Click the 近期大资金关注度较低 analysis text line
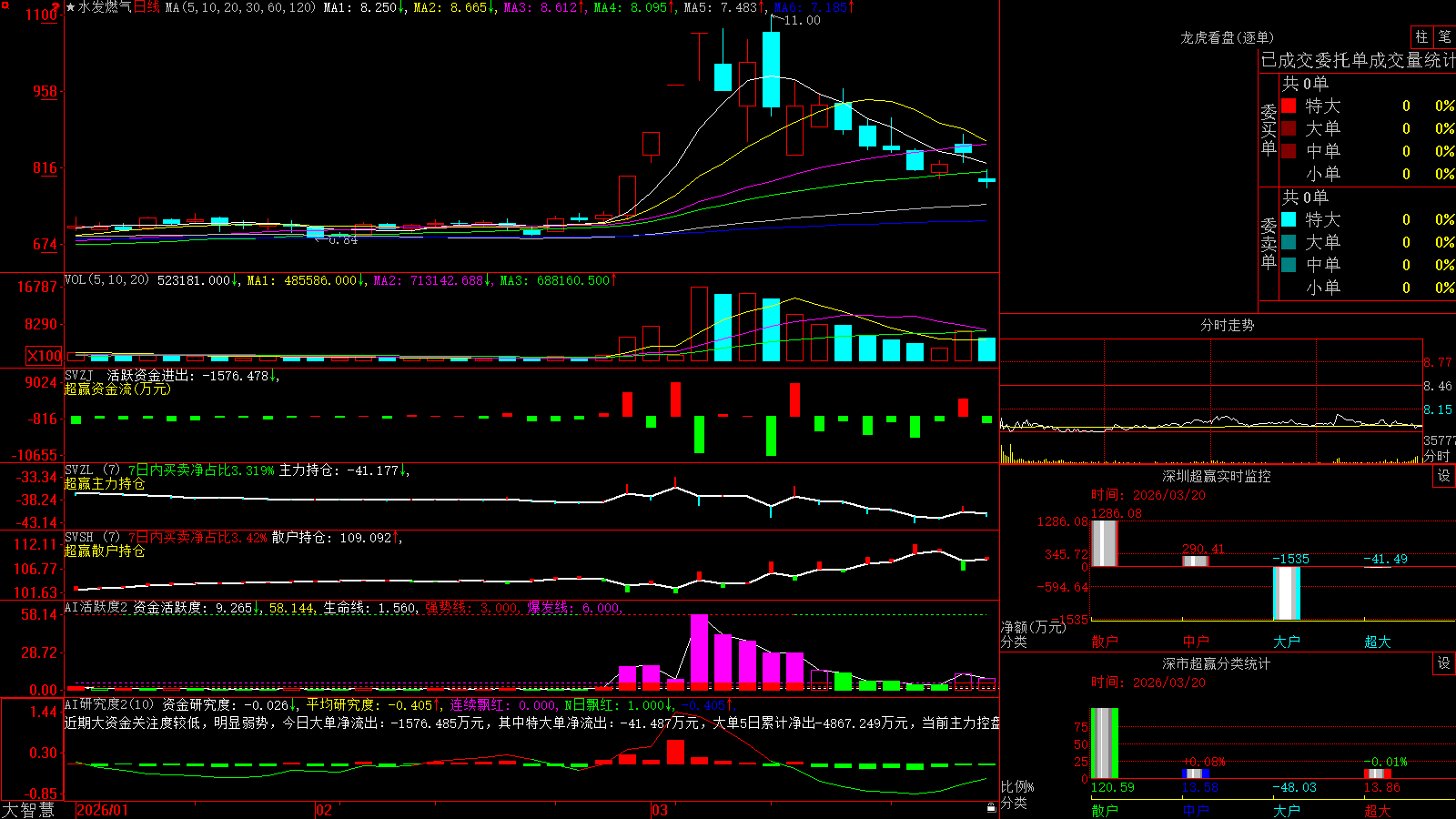 pyautogui.click(x=532, y=723)
